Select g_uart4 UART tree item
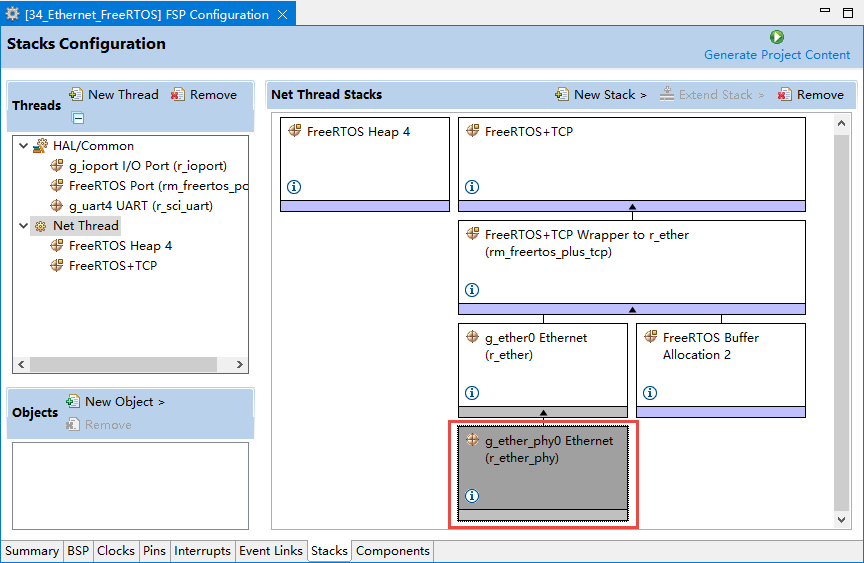The image size is (864, 563). [141, 205]
